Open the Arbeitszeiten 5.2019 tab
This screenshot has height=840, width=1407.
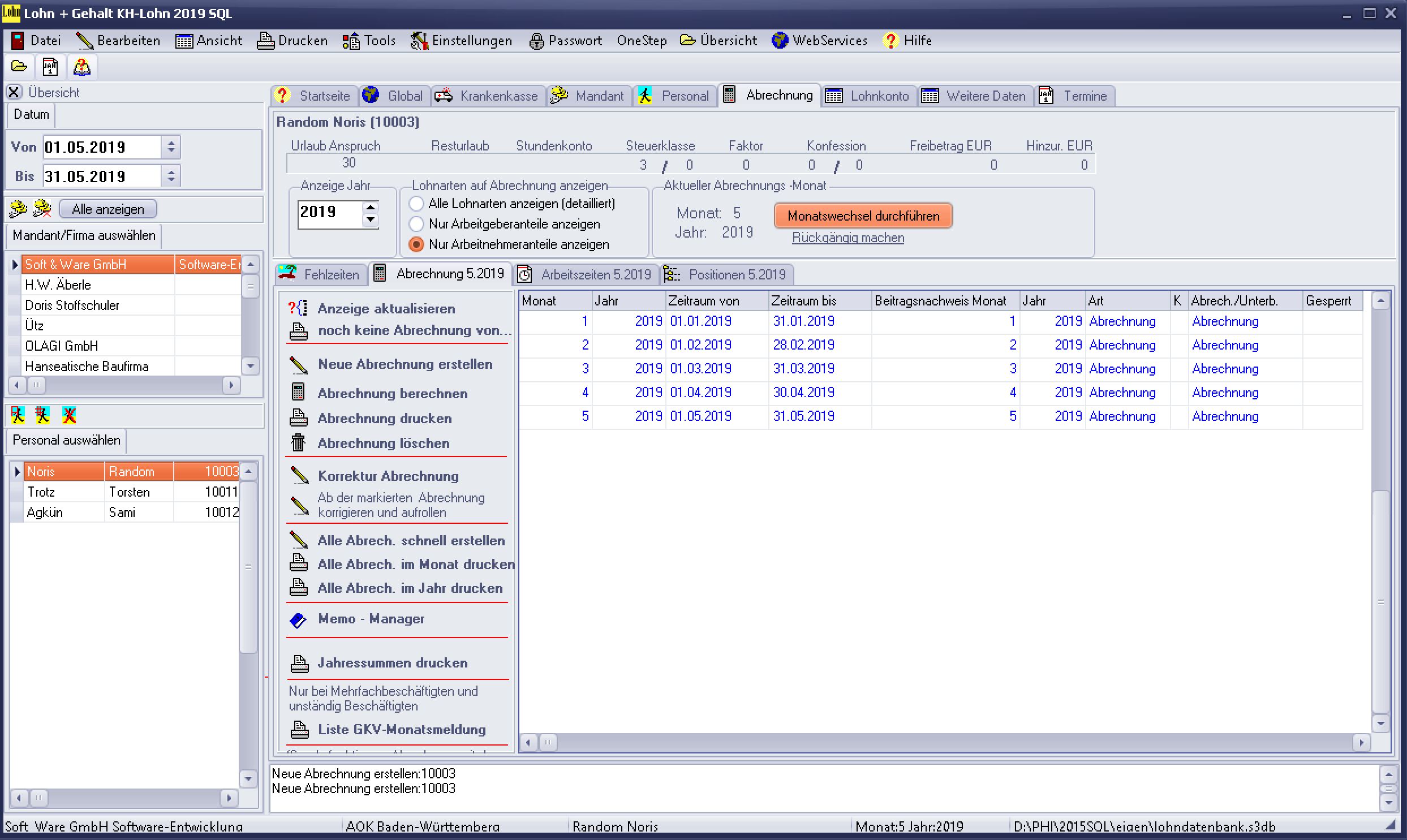(x=585, y=274)
